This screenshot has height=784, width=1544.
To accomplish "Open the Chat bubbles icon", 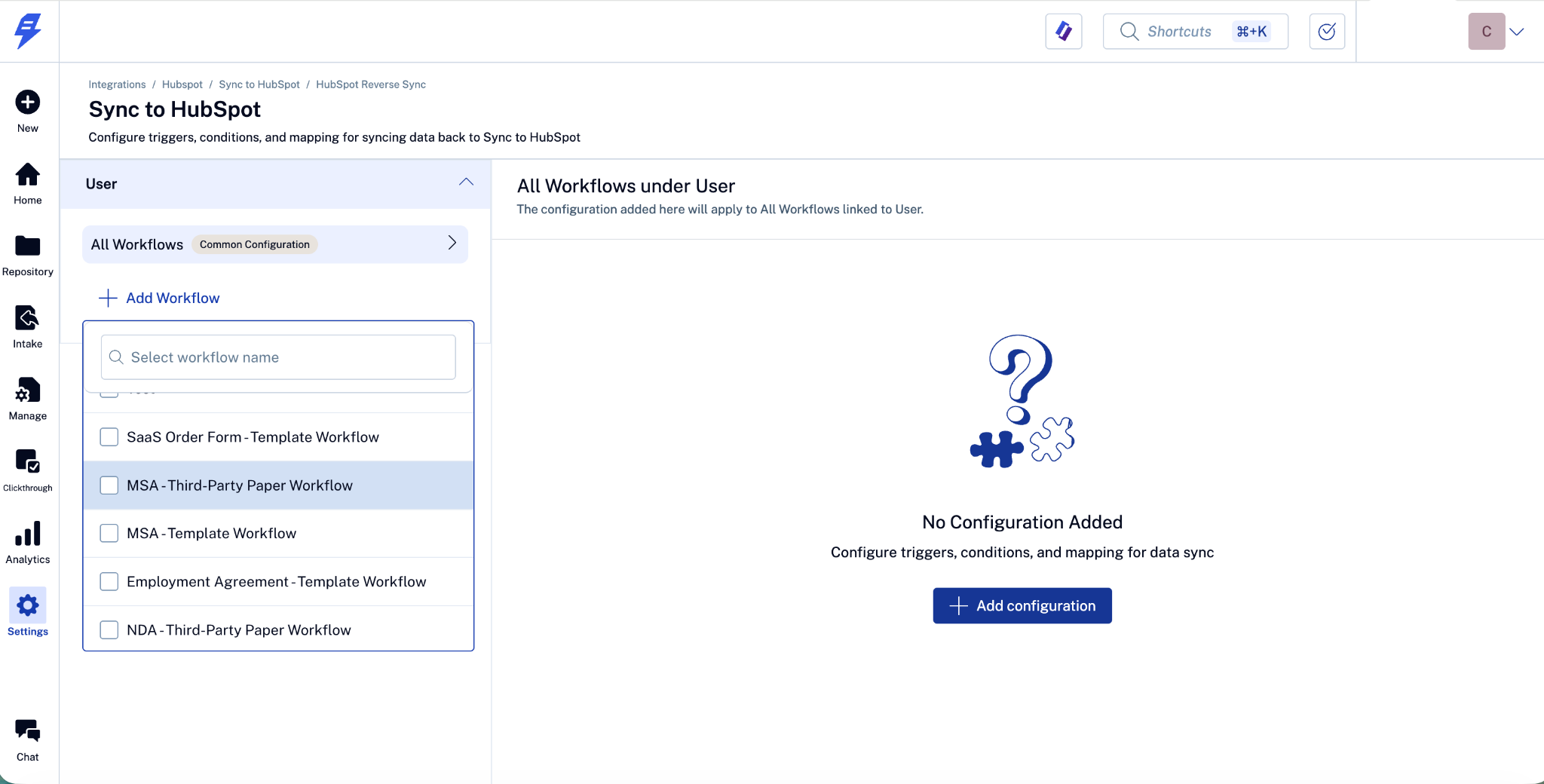I will [28, 730].
